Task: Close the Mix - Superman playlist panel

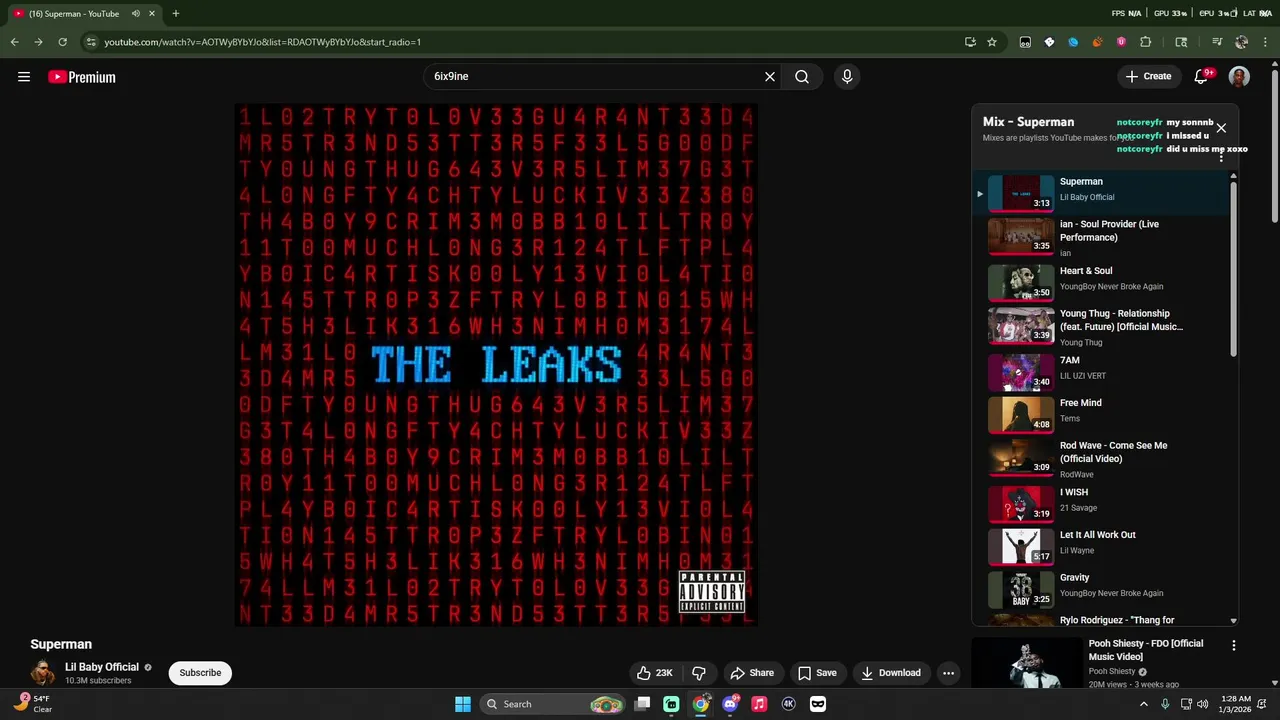Action: click(x=1221, y=128)
